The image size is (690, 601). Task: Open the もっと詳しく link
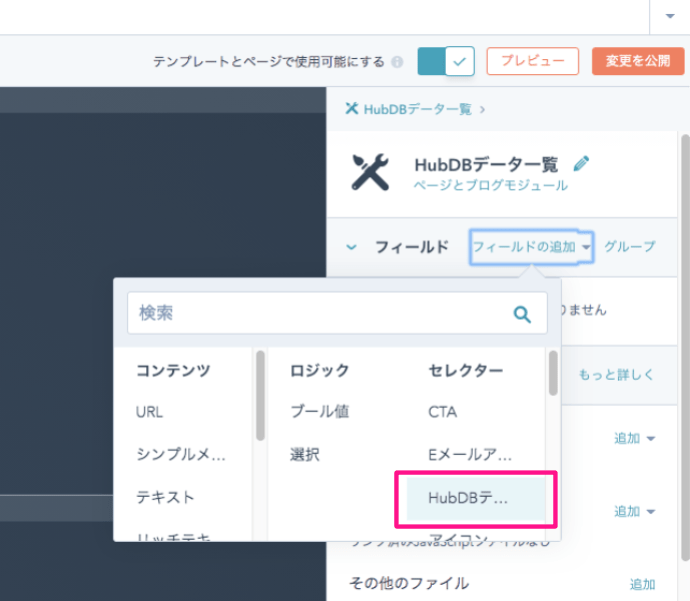pos(616,375)
